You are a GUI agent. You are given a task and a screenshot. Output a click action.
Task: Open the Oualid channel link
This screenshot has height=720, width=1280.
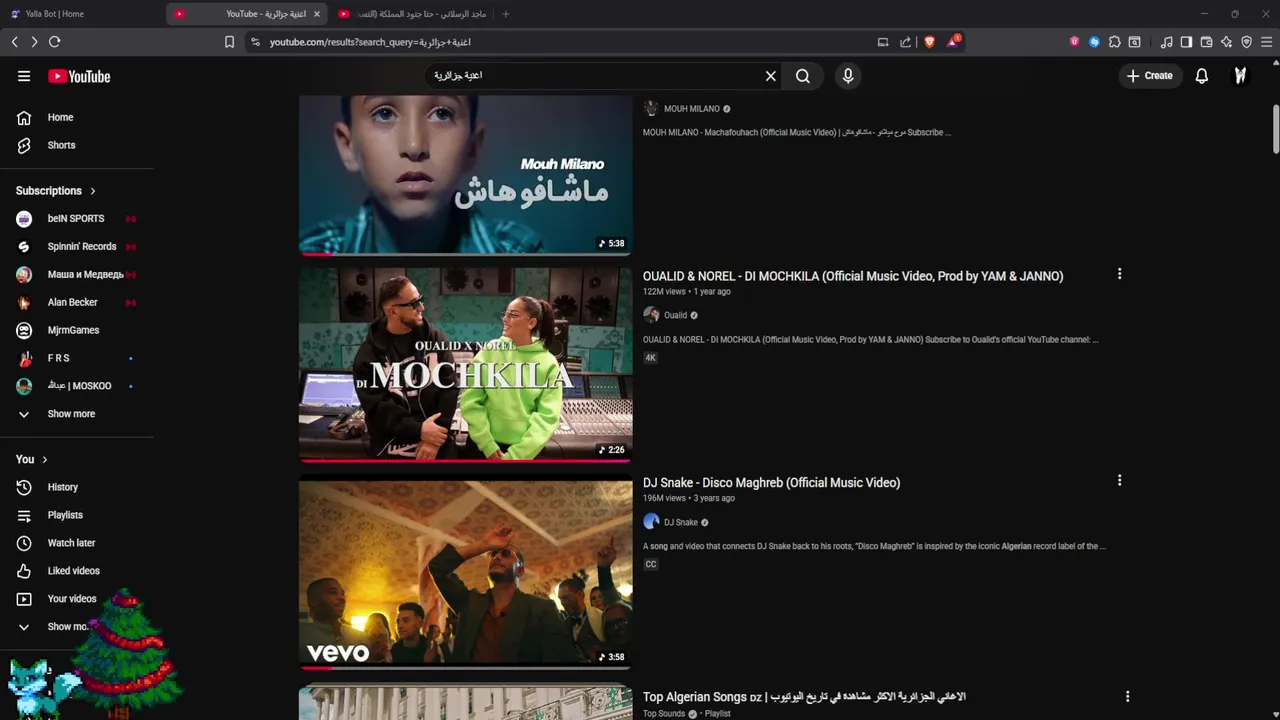676,315
